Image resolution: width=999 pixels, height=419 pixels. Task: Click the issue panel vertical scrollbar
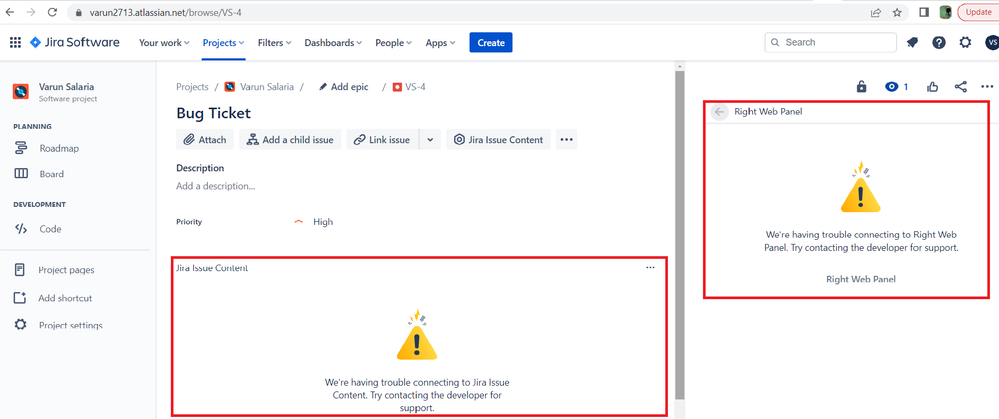[680, 236]
